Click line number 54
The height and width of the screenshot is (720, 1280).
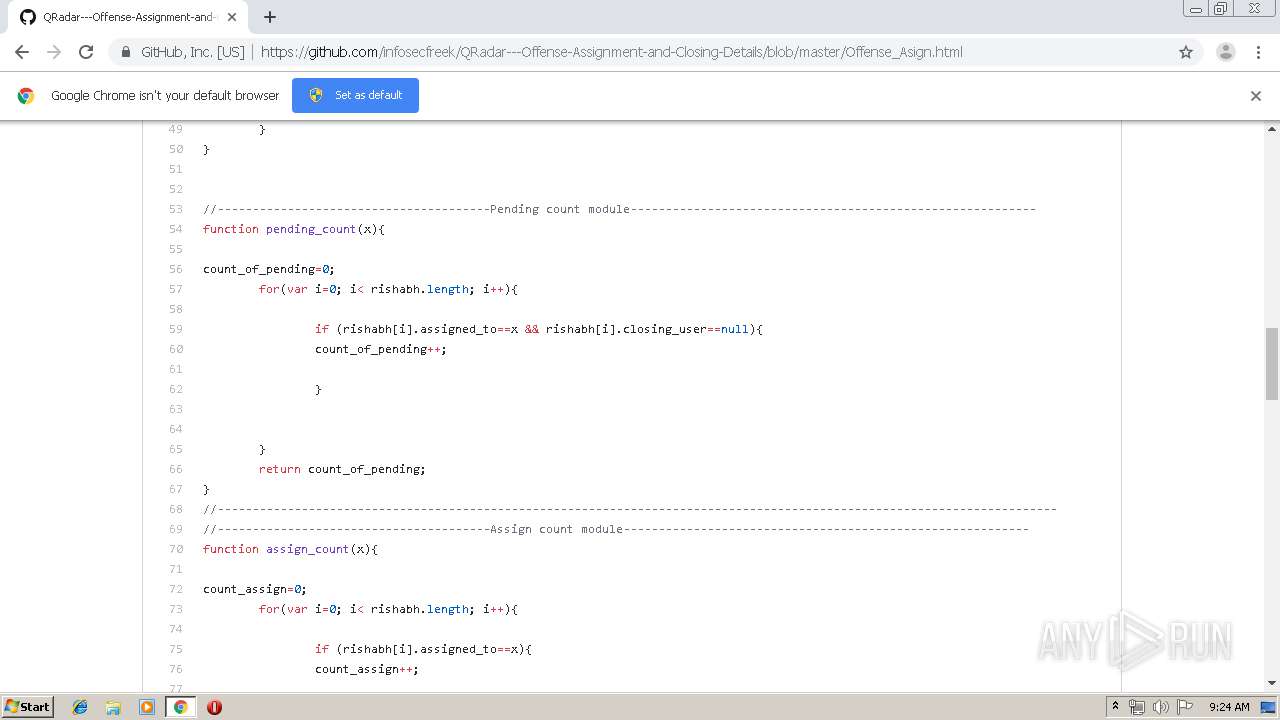176,229
